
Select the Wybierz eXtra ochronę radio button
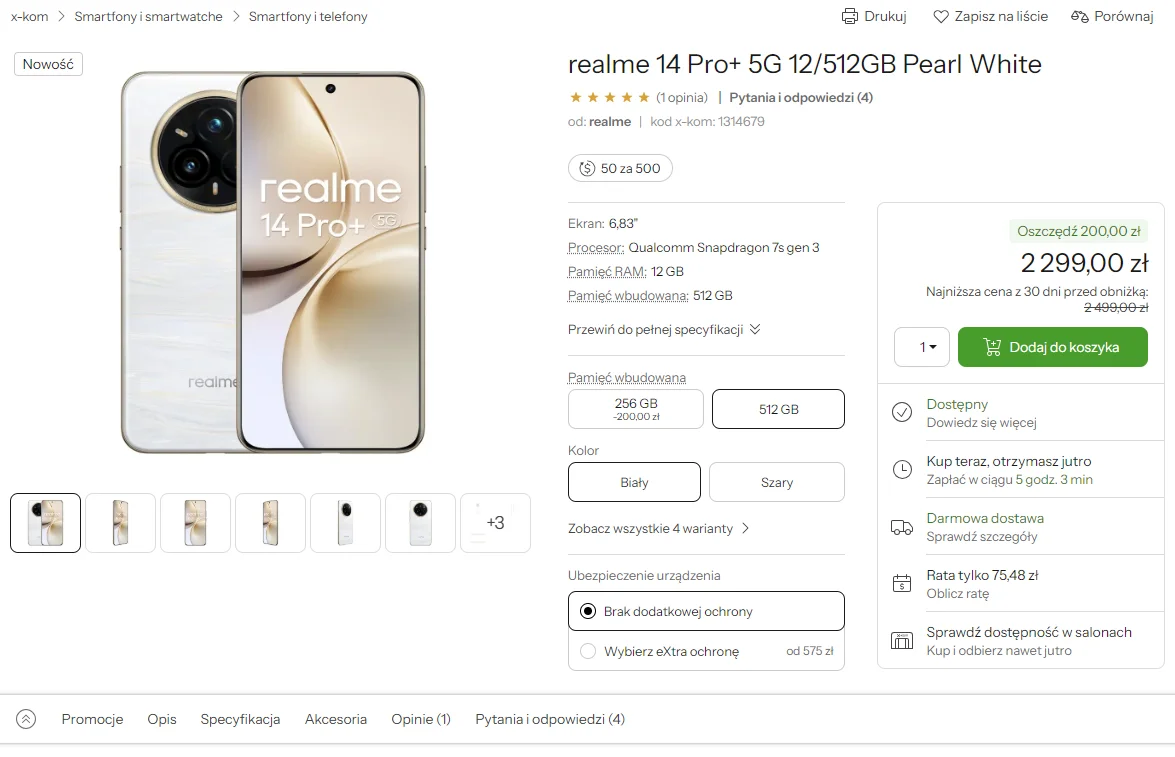588,651
